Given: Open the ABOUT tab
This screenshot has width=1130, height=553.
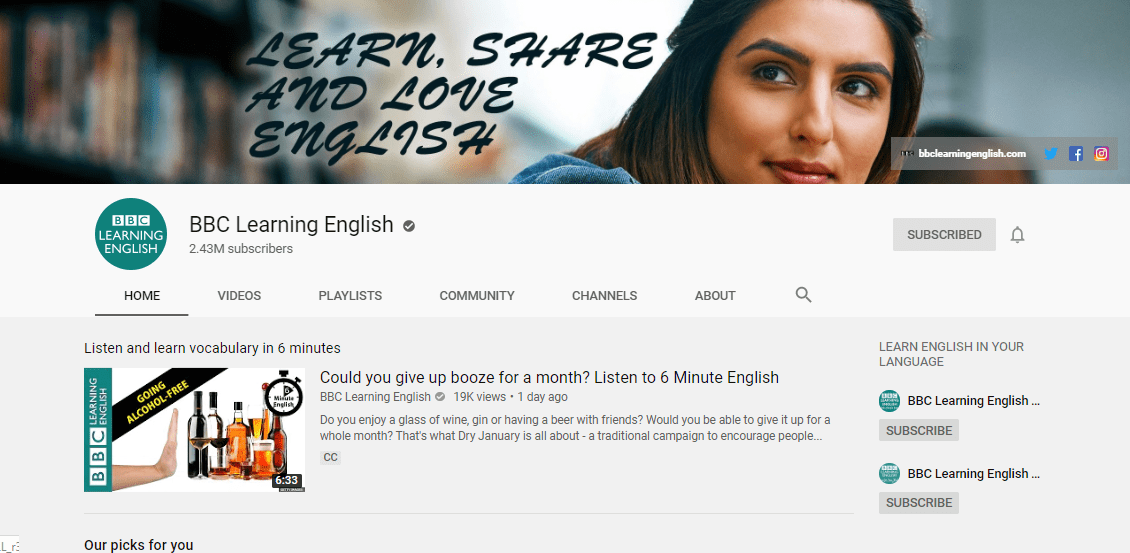Looking at the screenshot, I should 715,296.
